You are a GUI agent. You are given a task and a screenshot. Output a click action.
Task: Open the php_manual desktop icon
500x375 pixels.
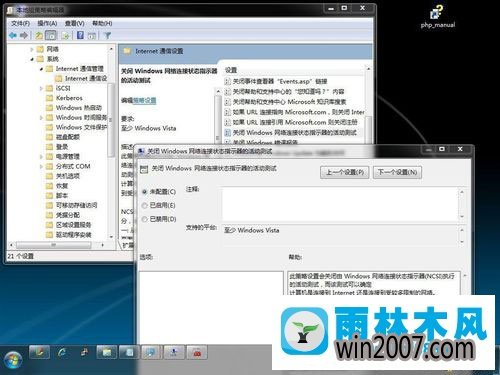438,17
